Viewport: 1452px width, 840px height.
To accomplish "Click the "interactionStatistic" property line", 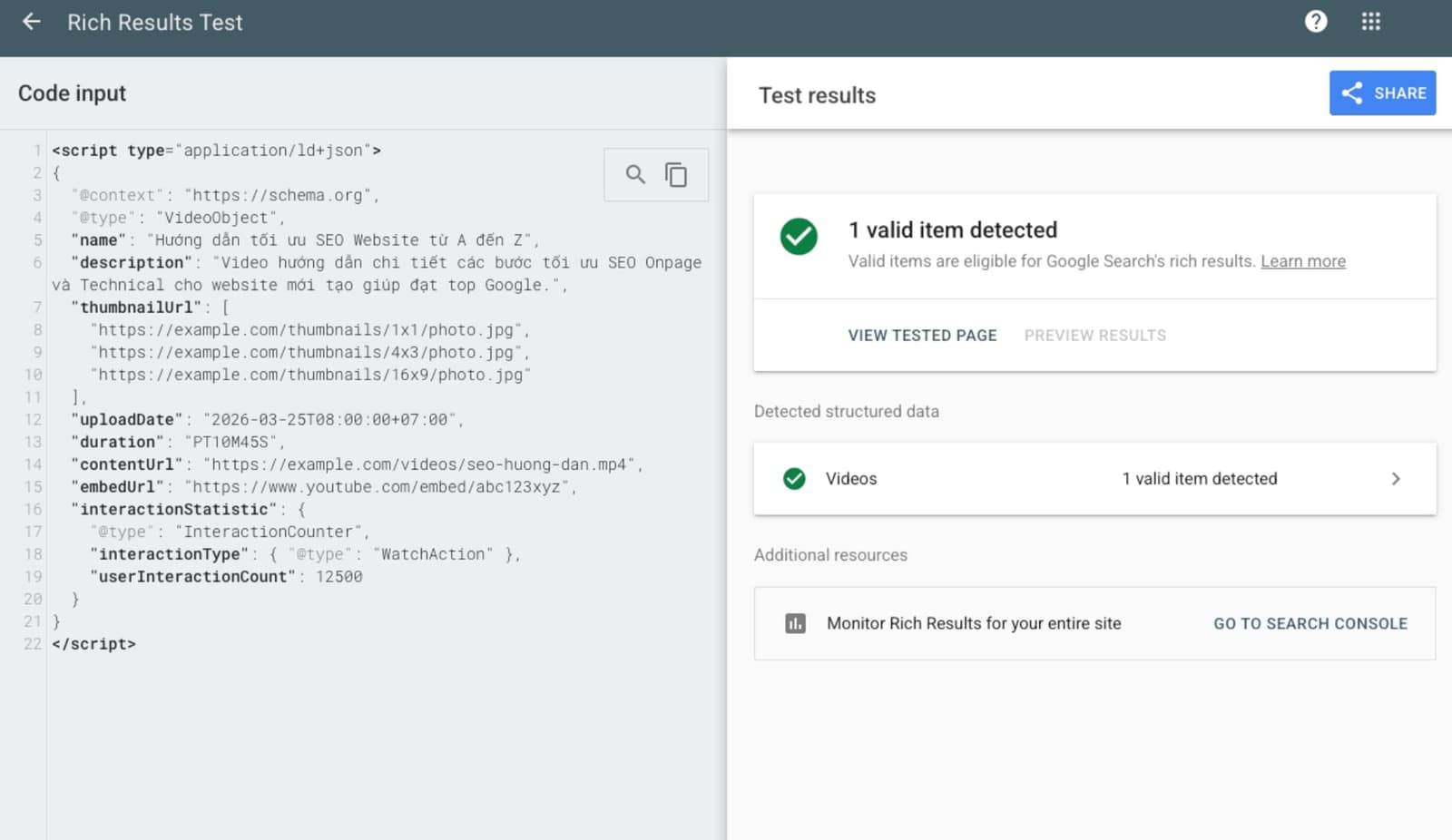I will (x=188, y=510).
